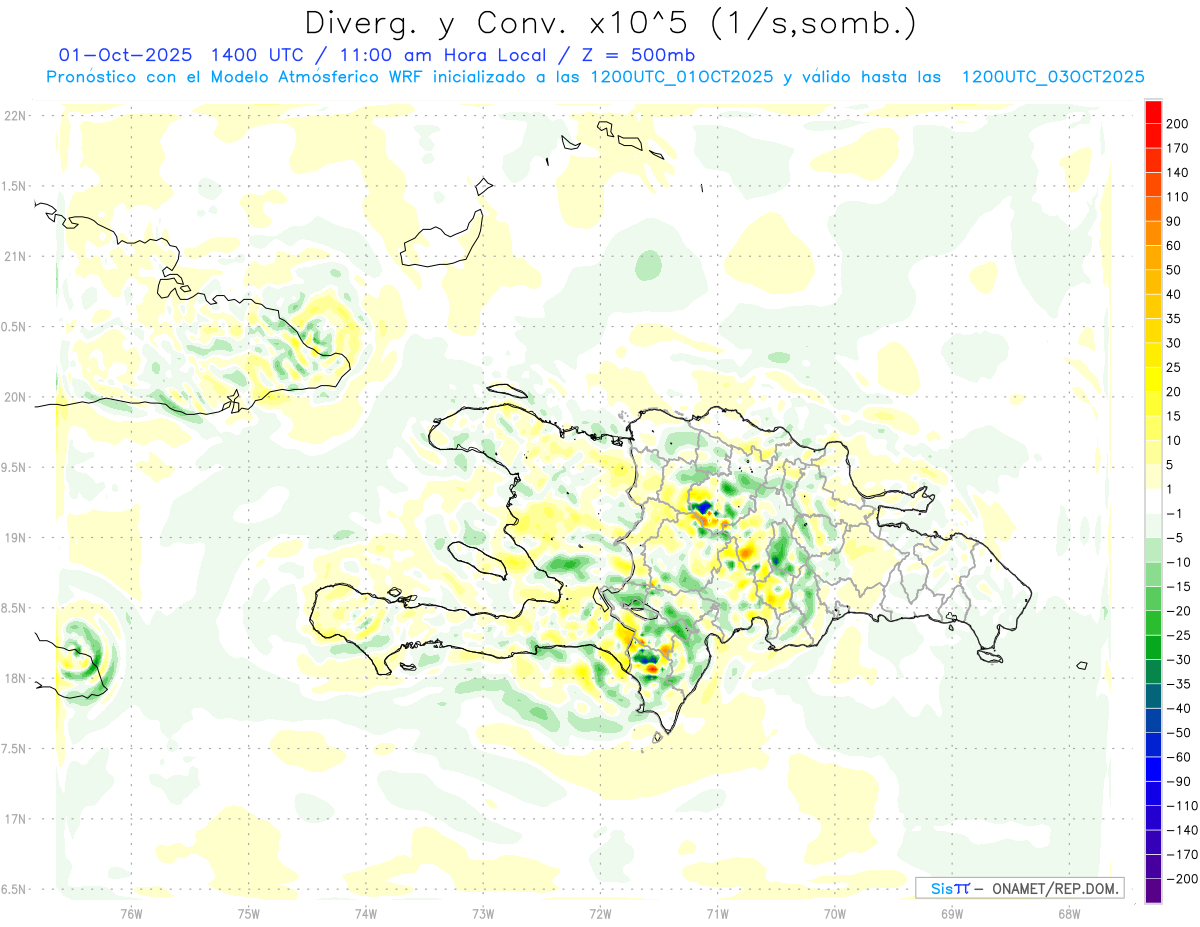Click the "-20" color scale label
The width and height of the screenshot is (1200, 927).
click(1178, 610)
